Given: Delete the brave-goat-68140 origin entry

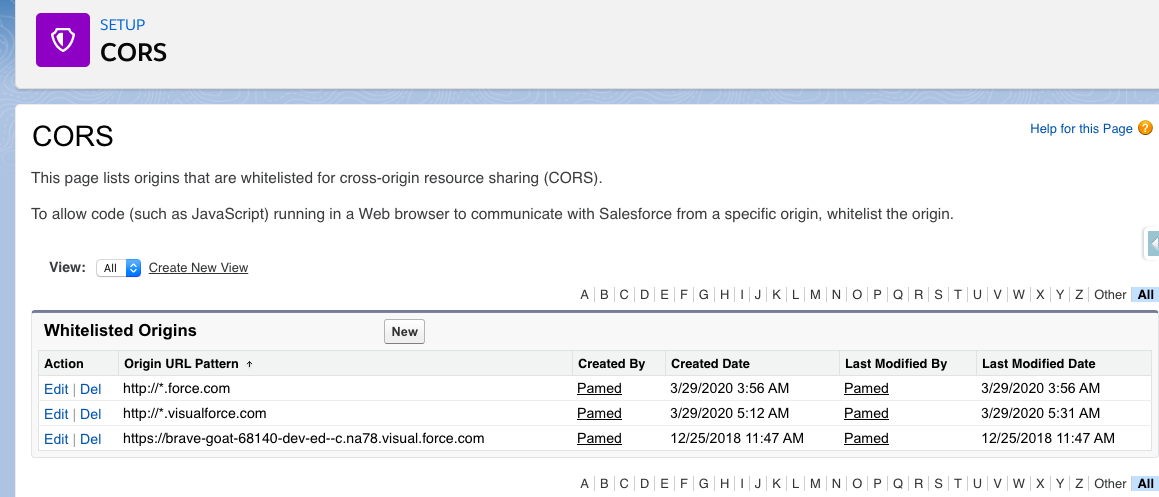Looking at the screenshot, I should [91, 439].
